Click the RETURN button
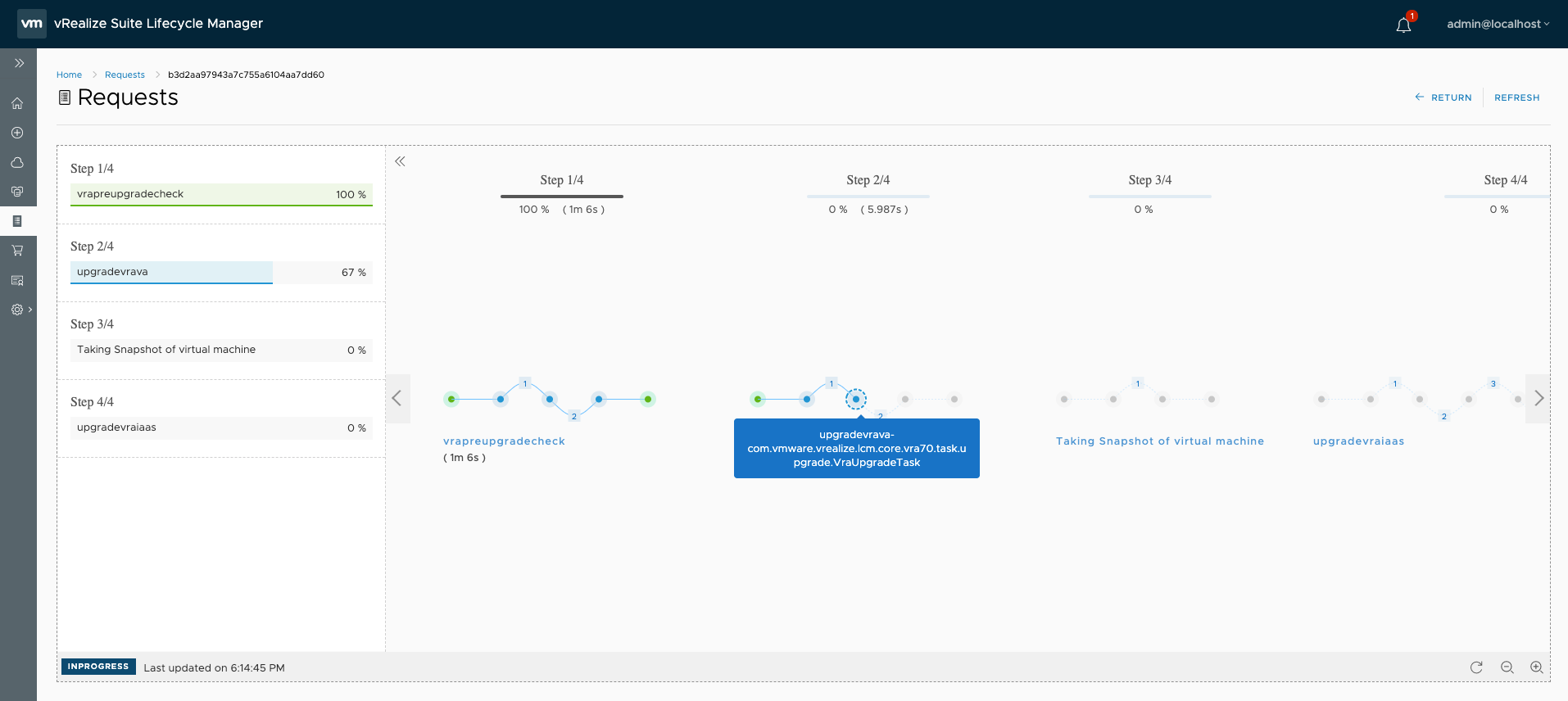Viewport: 1568px width, 701px height. [x=1443, y=97]
